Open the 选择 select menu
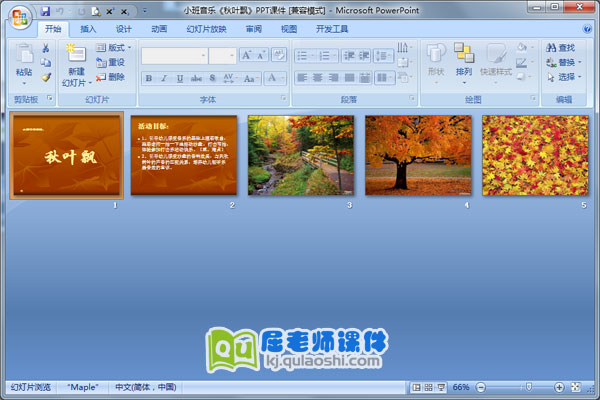Image resolution: width=600 pixels, height=400 pixels. click(563, 77)
